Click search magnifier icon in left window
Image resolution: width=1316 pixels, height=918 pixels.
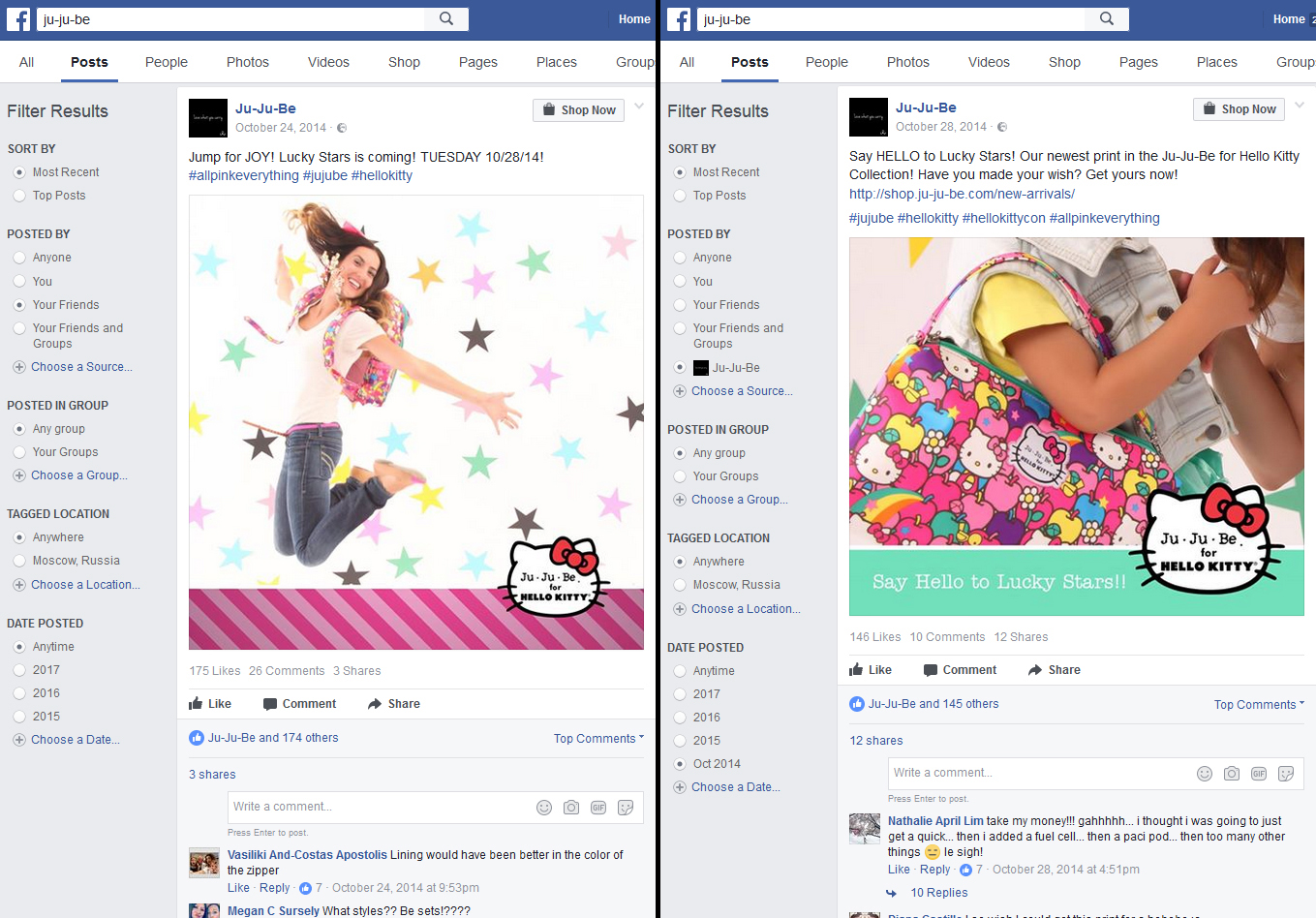tap(446, 18)
